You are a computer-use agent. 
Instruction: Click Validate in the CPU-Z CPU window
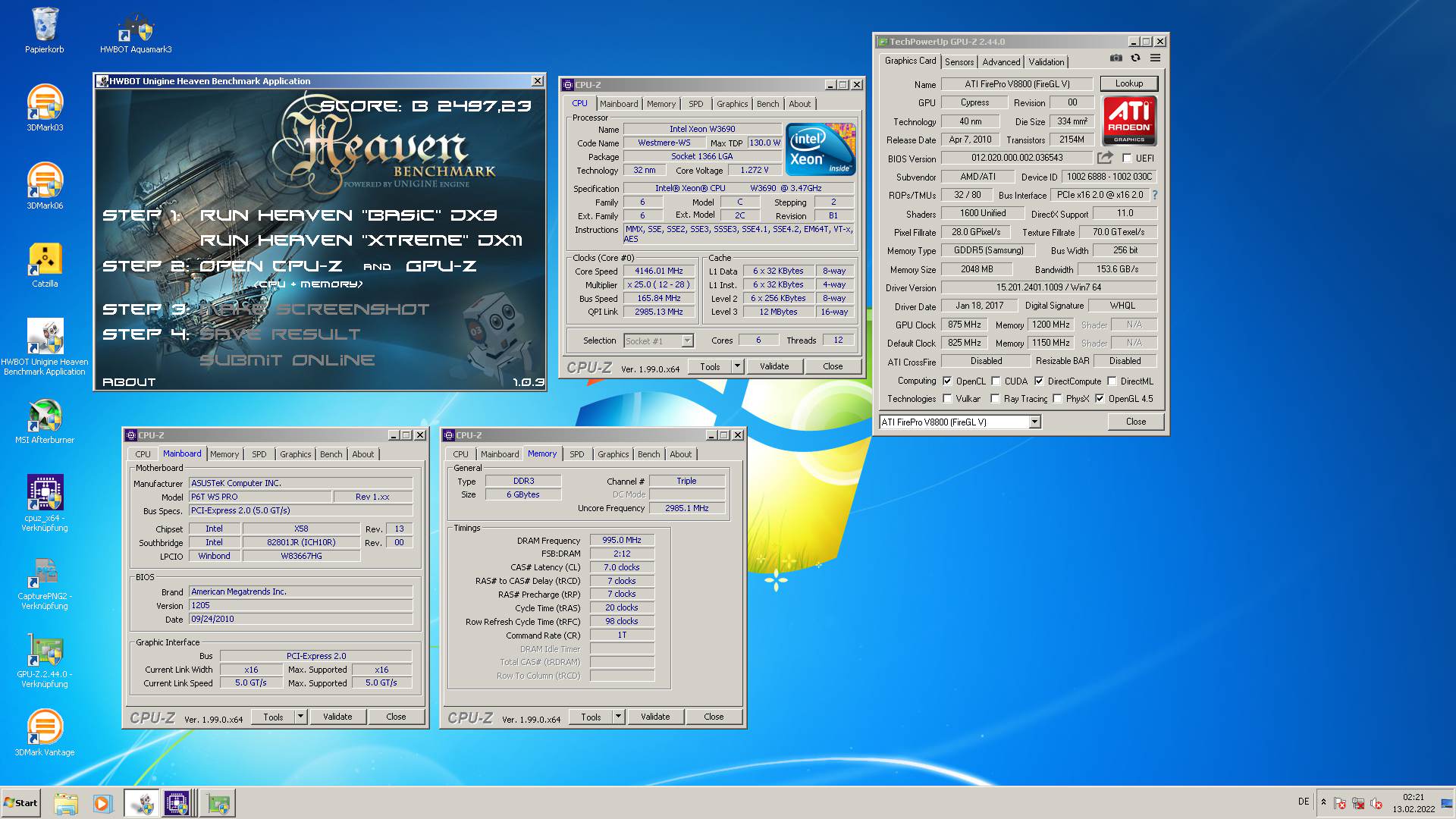[774, 366]
